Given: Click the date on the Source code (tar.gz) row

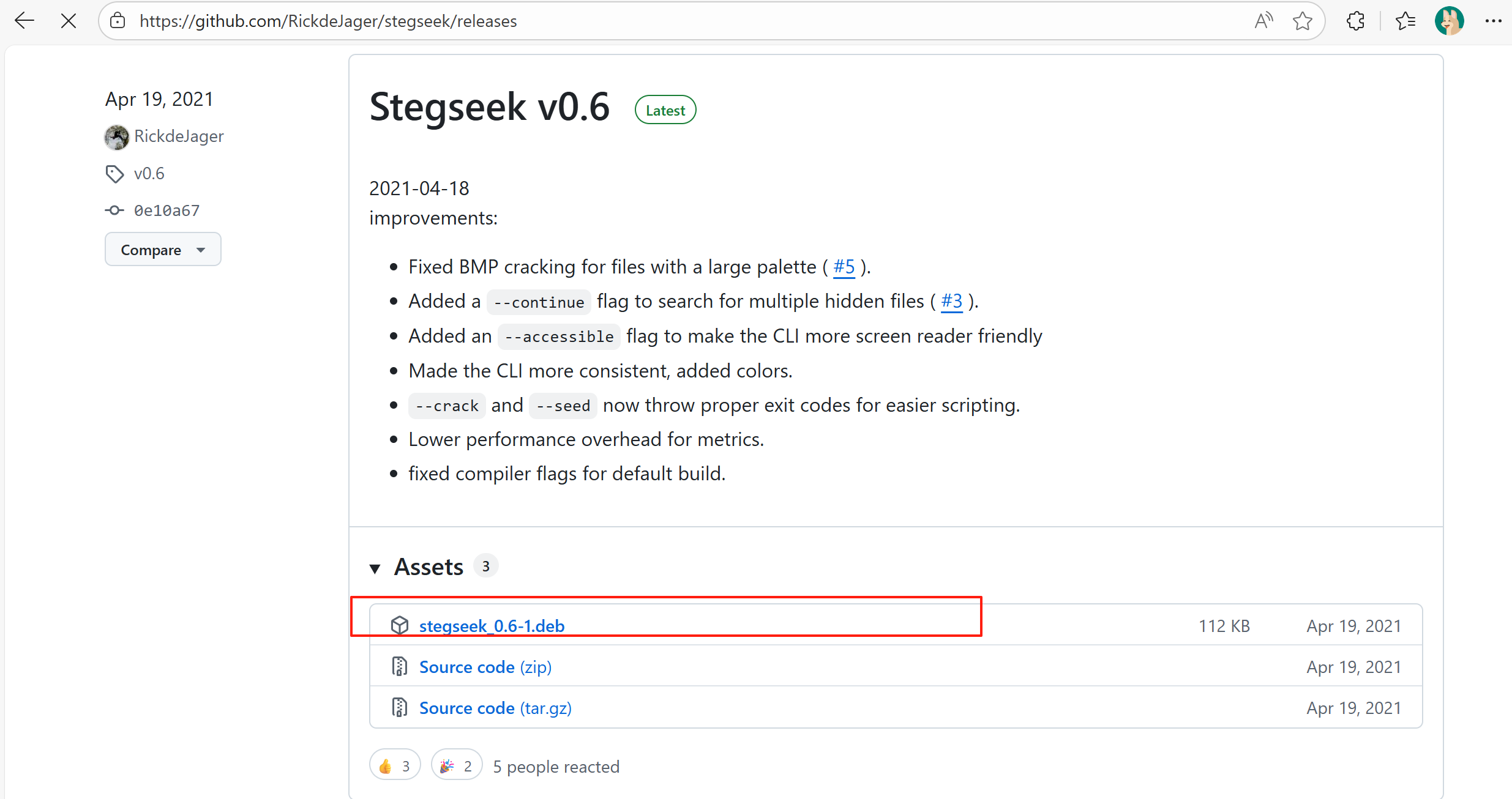Looking at the screenshot, I should [1354, 708].
